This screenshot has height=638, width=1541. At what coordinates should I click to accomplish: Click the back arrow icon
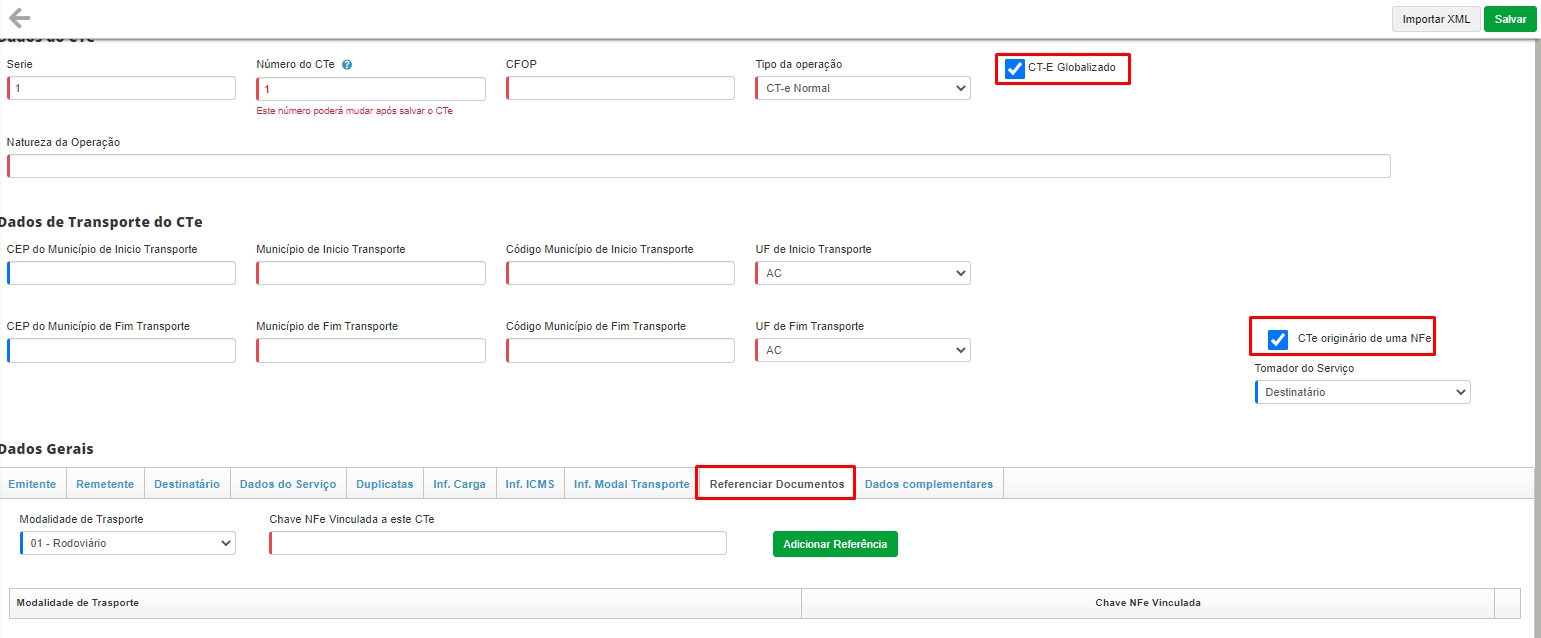pos(19,18)
